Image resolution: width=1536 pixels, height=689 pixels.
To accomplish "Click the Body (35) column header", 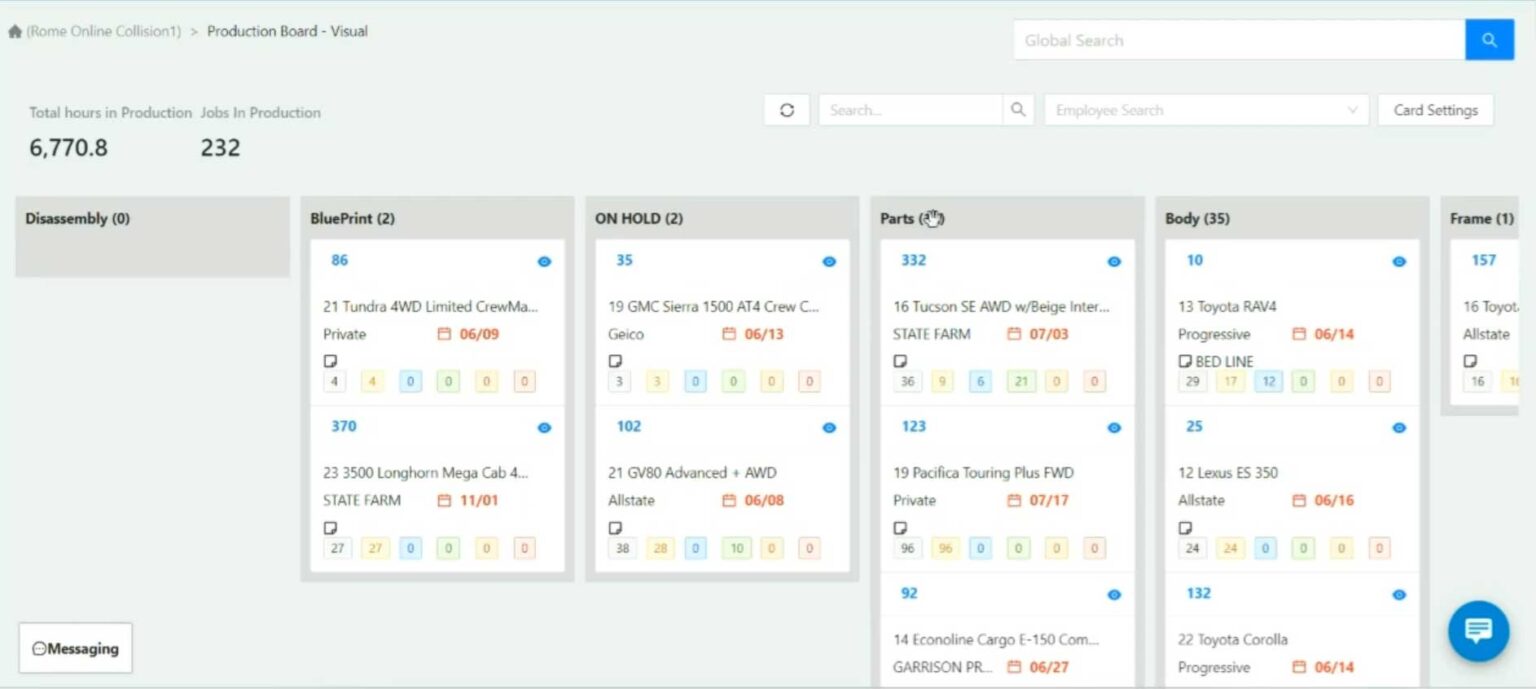I will [x=1197, y=218].
